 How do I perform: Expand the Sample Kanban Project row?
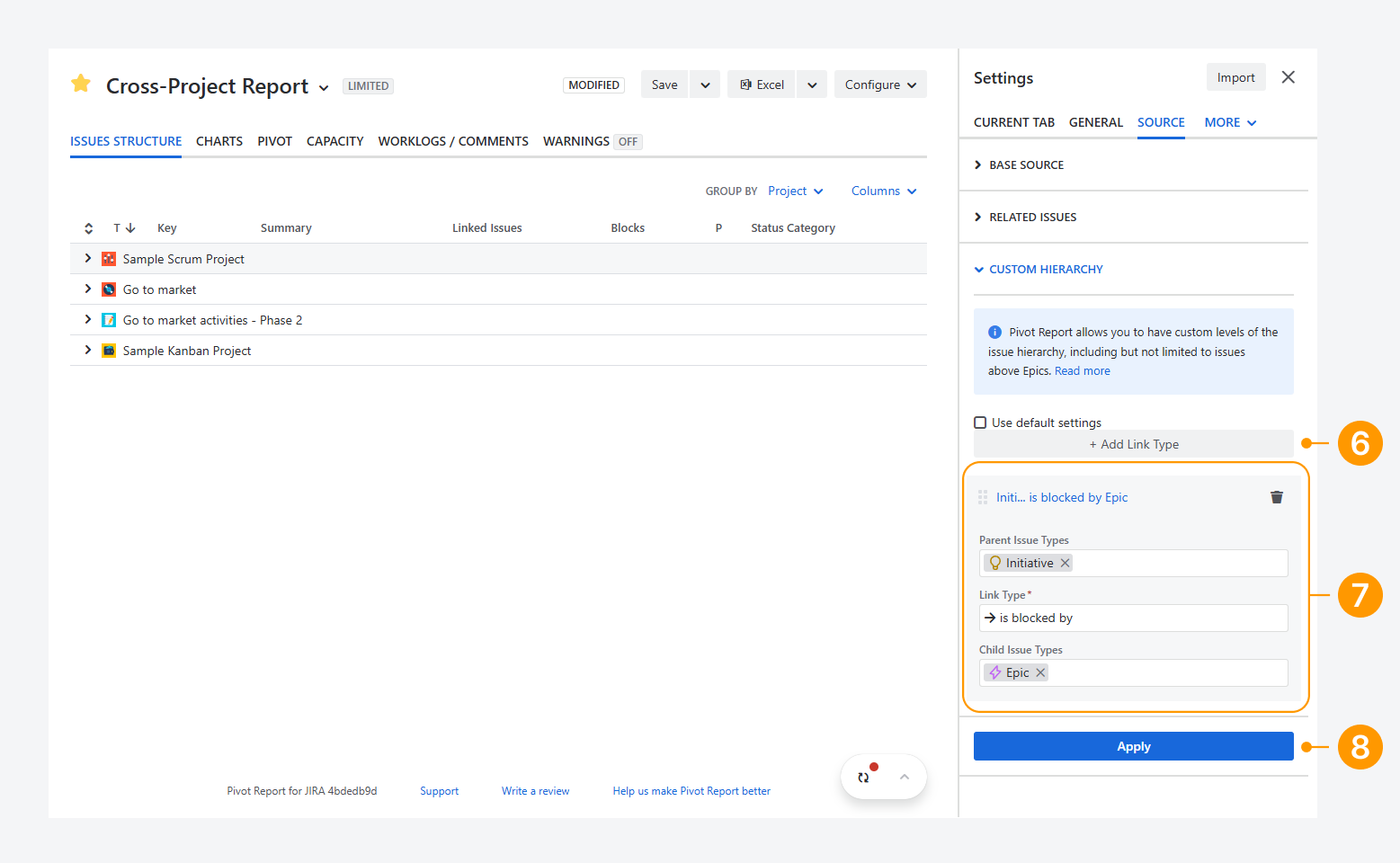(x=87, y=351)
